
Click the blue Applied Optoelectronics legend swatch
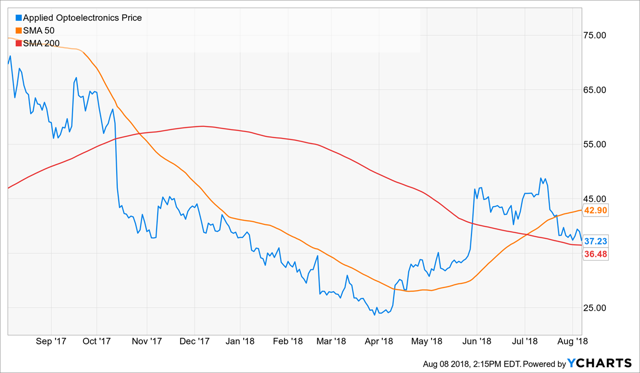18,18
